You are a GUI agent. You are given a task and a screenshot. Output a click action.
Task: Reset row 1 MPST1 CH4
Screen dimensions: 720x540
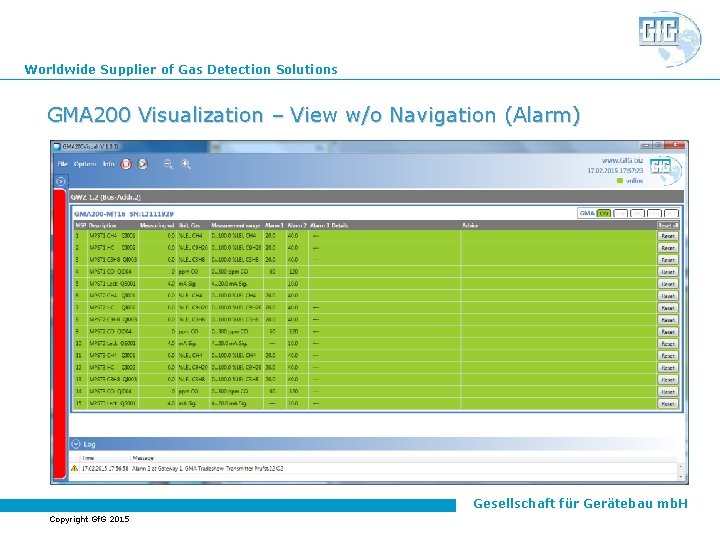[x=668, y=236]
